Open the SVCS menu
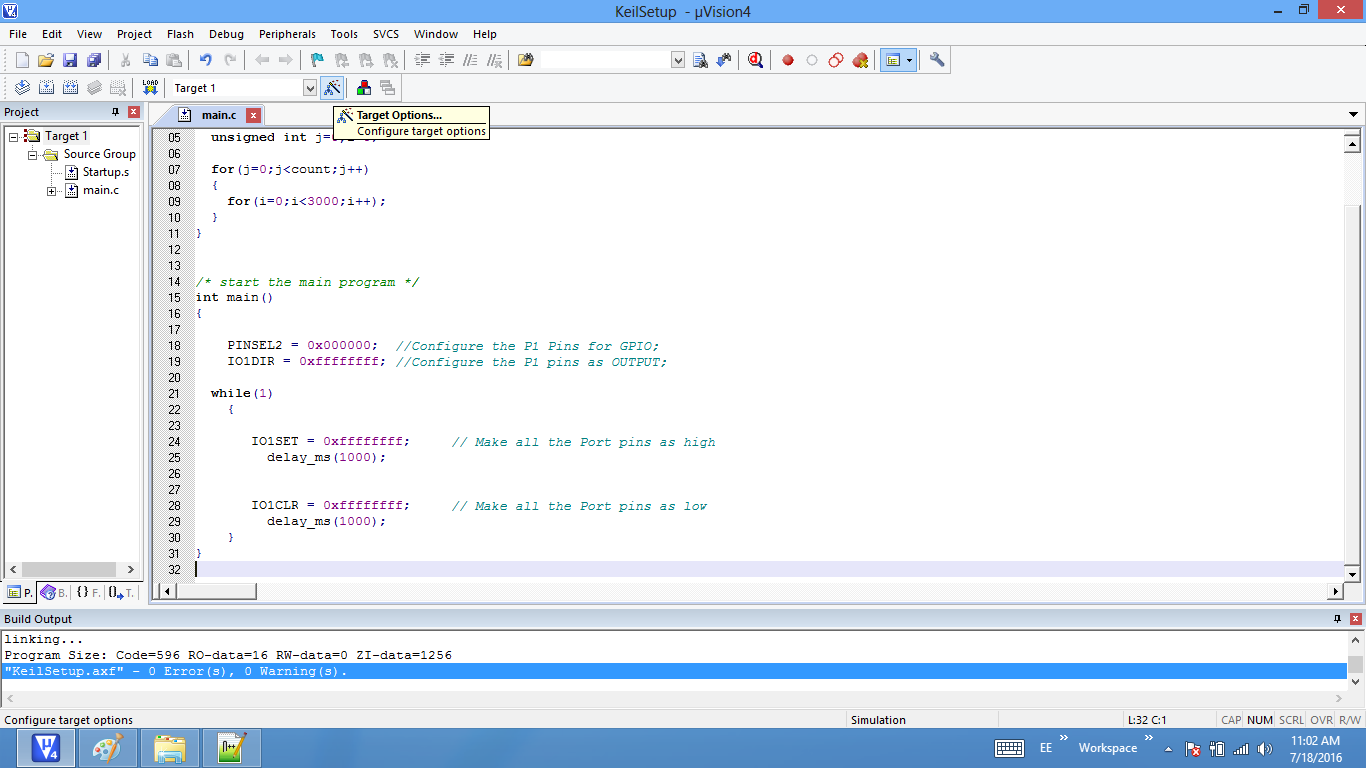 click(x=386, y=34)
